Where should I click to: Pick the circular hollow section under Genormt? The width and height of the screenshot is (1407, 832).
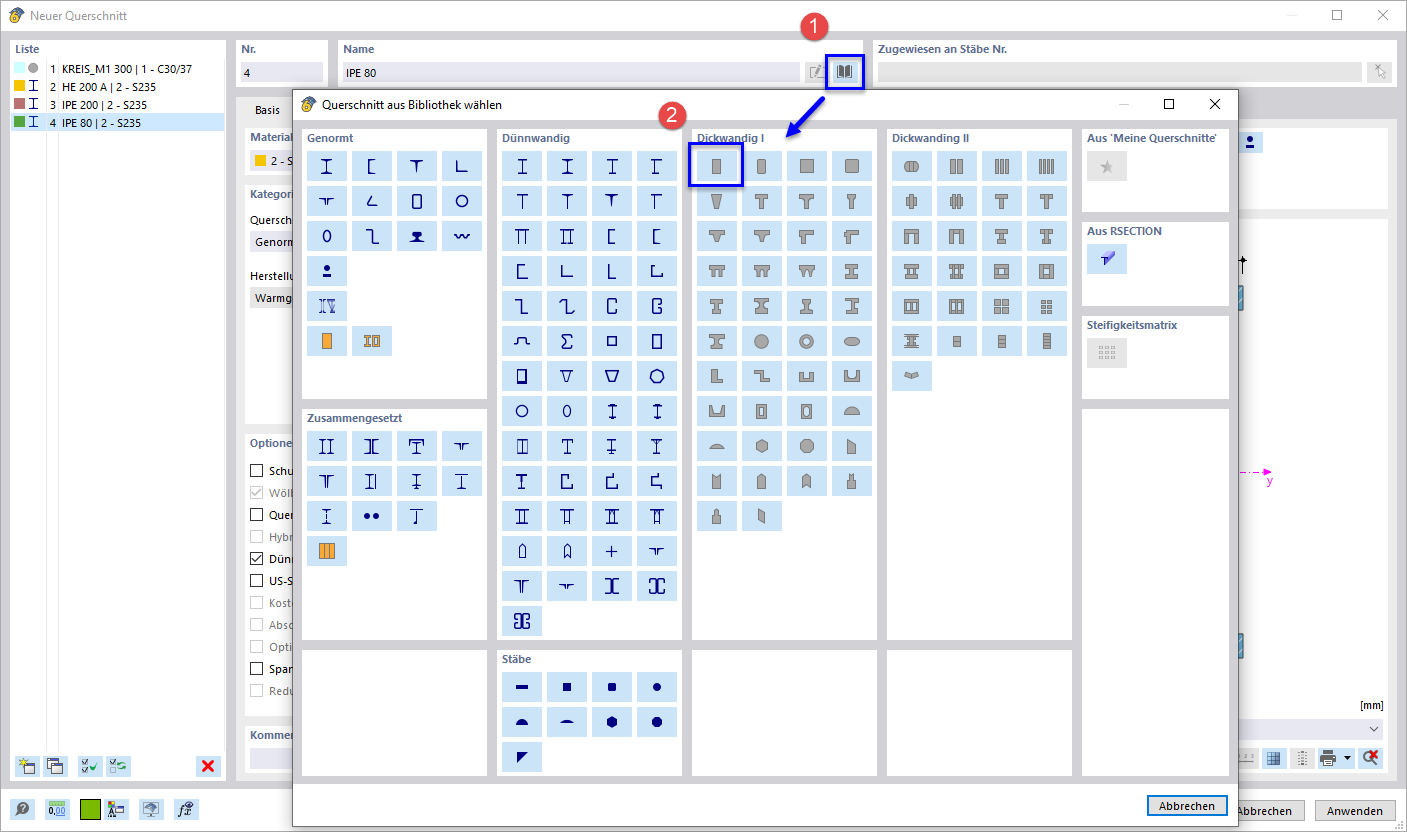point(462,201)
